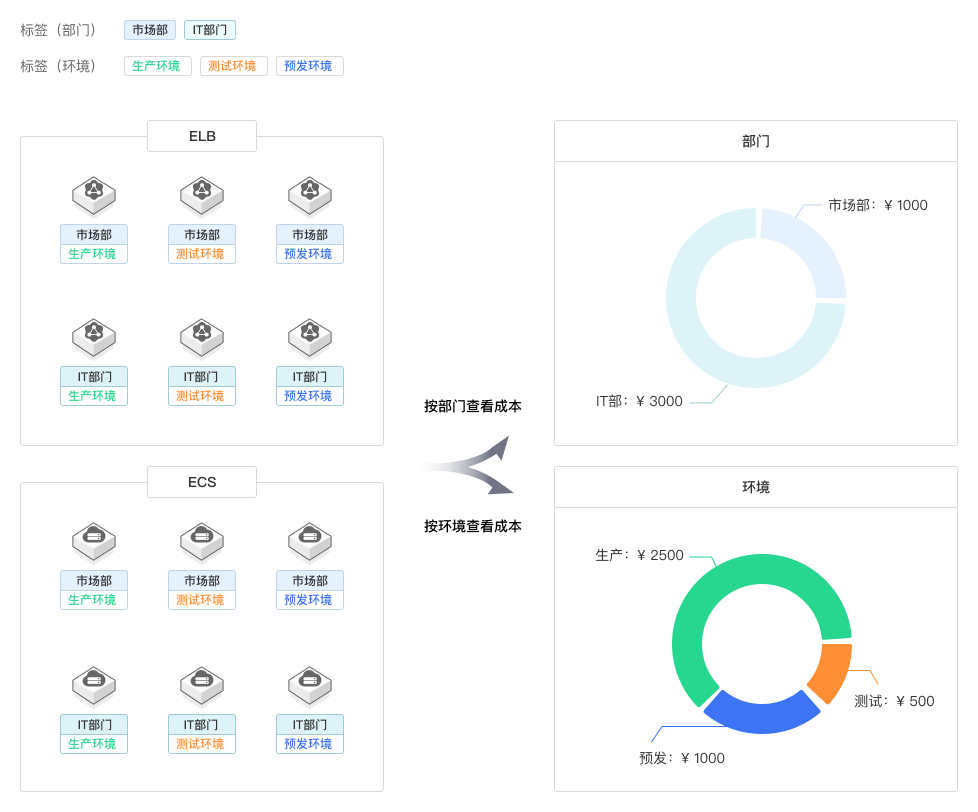Select the ELB icon above 市场部 测试环境
The image size is (978, 812).
pyautogui.click(x=202, y=194)
